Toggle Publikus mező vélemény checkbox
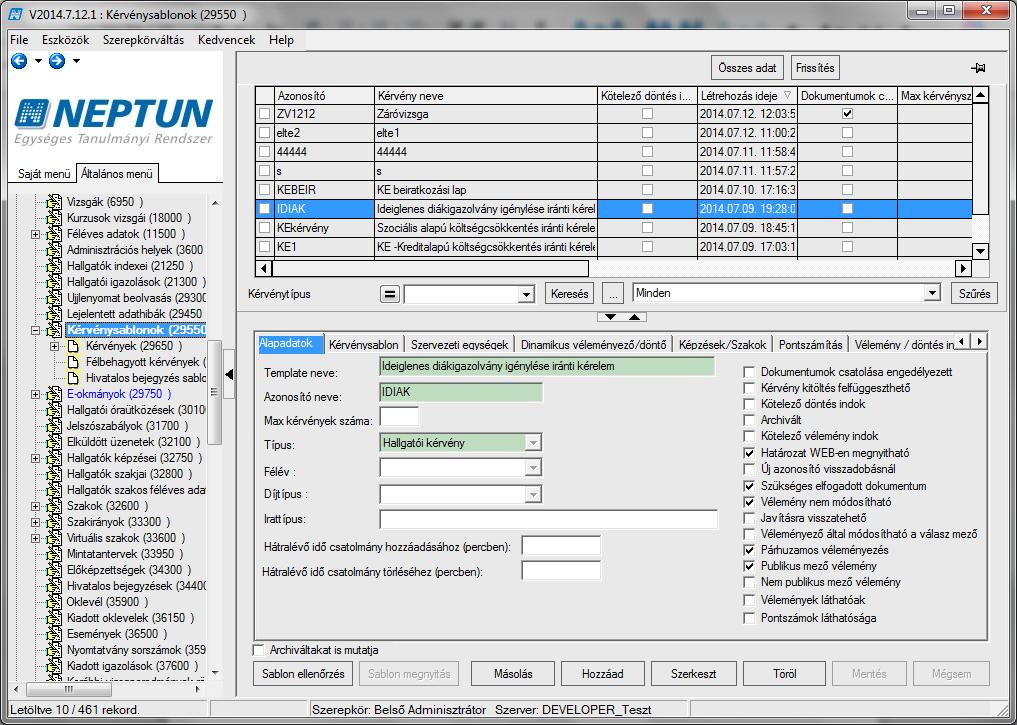Image resolution: width=1017 pixels, height=725 pixels. 749,566
